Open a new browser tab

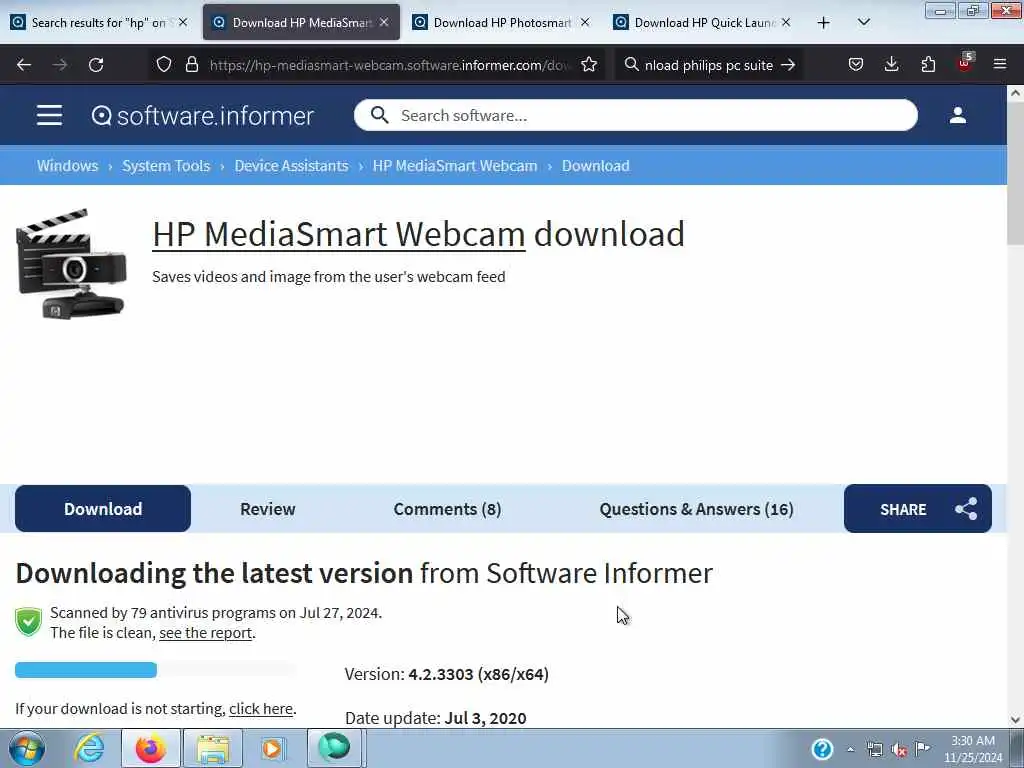(x=824, y=23)
